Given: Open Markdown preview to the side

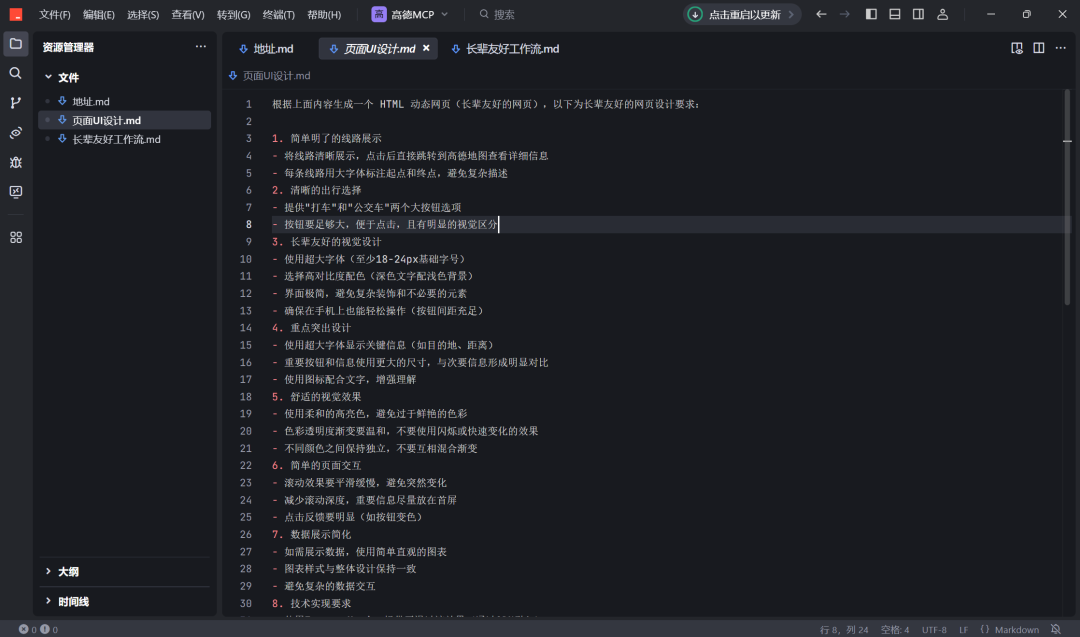Looking at the screenshot, I should (1017, 48).
